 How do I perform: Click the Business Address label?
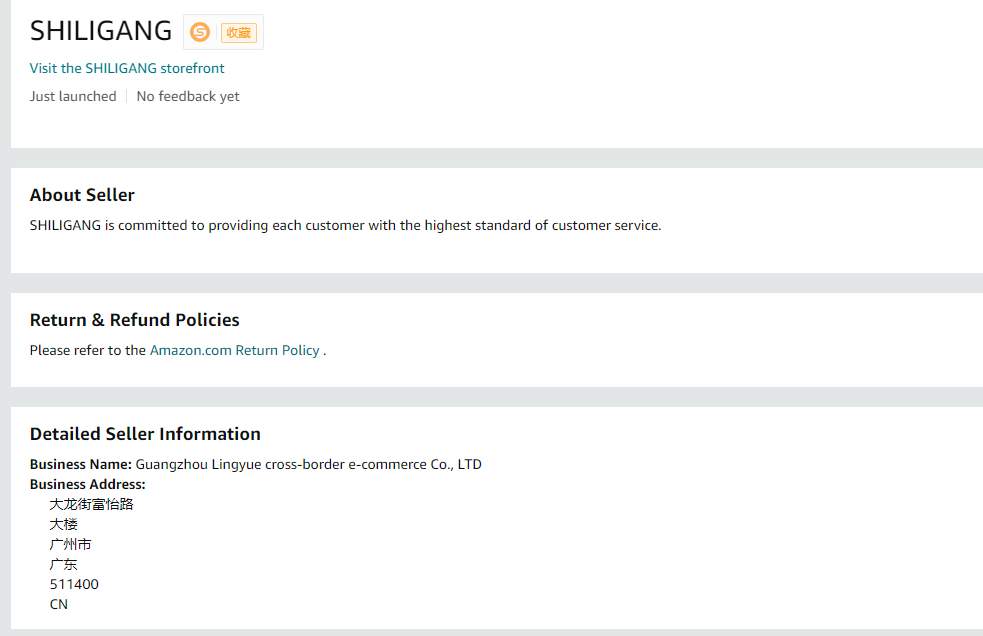[x=88, y=484]
